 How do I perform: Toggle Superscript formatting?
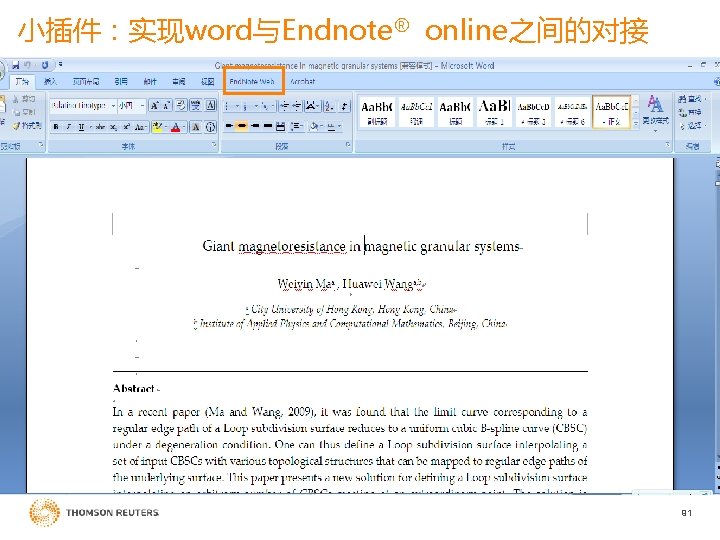pos(126,127)
